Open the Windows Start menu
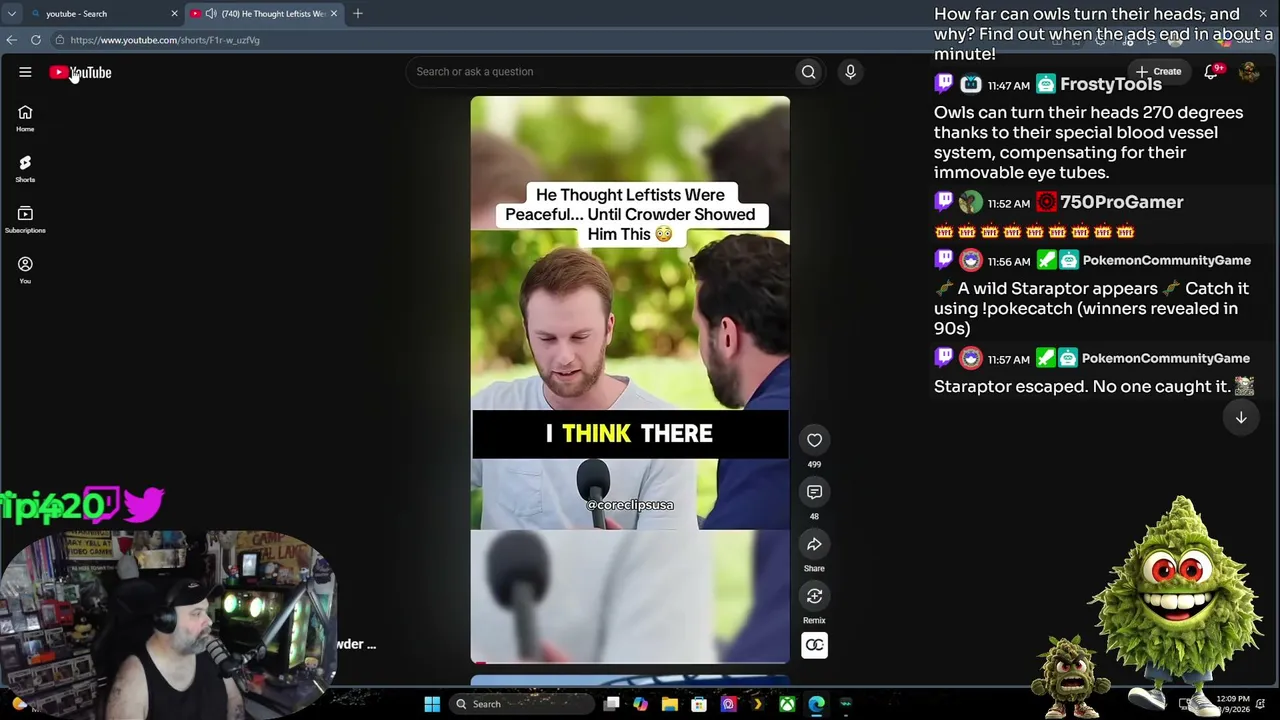Viewport: 1280px width, 720px height. coord(432,704)
